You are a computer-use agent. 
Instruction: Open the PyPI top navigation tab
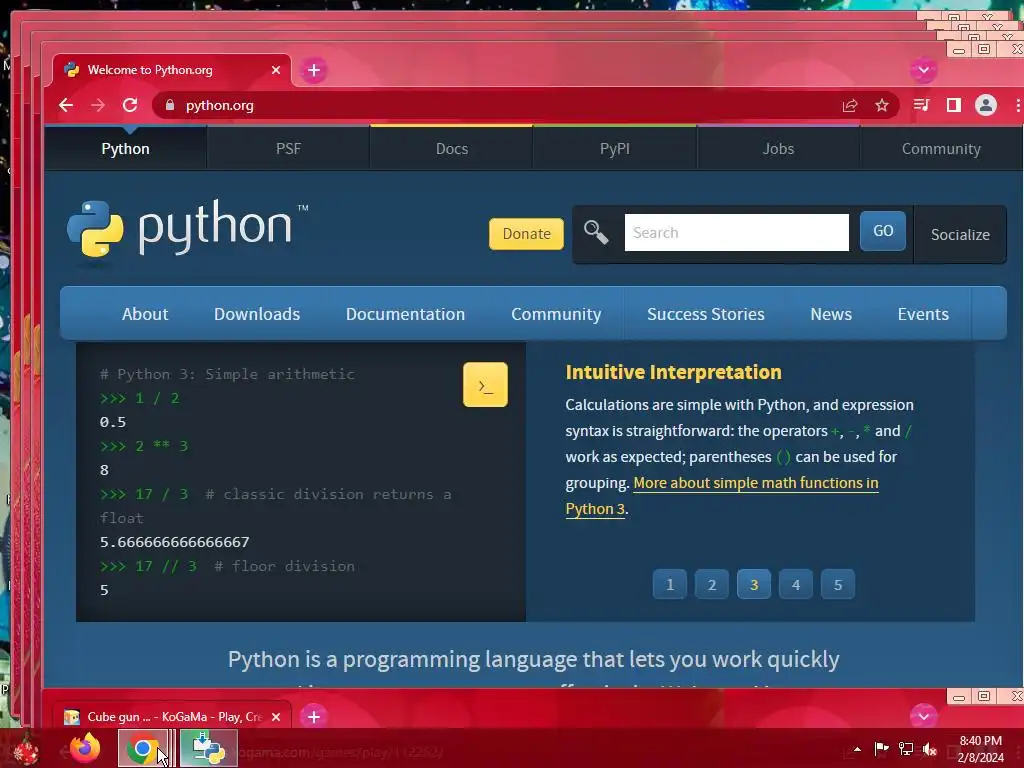tap(615, 149)
